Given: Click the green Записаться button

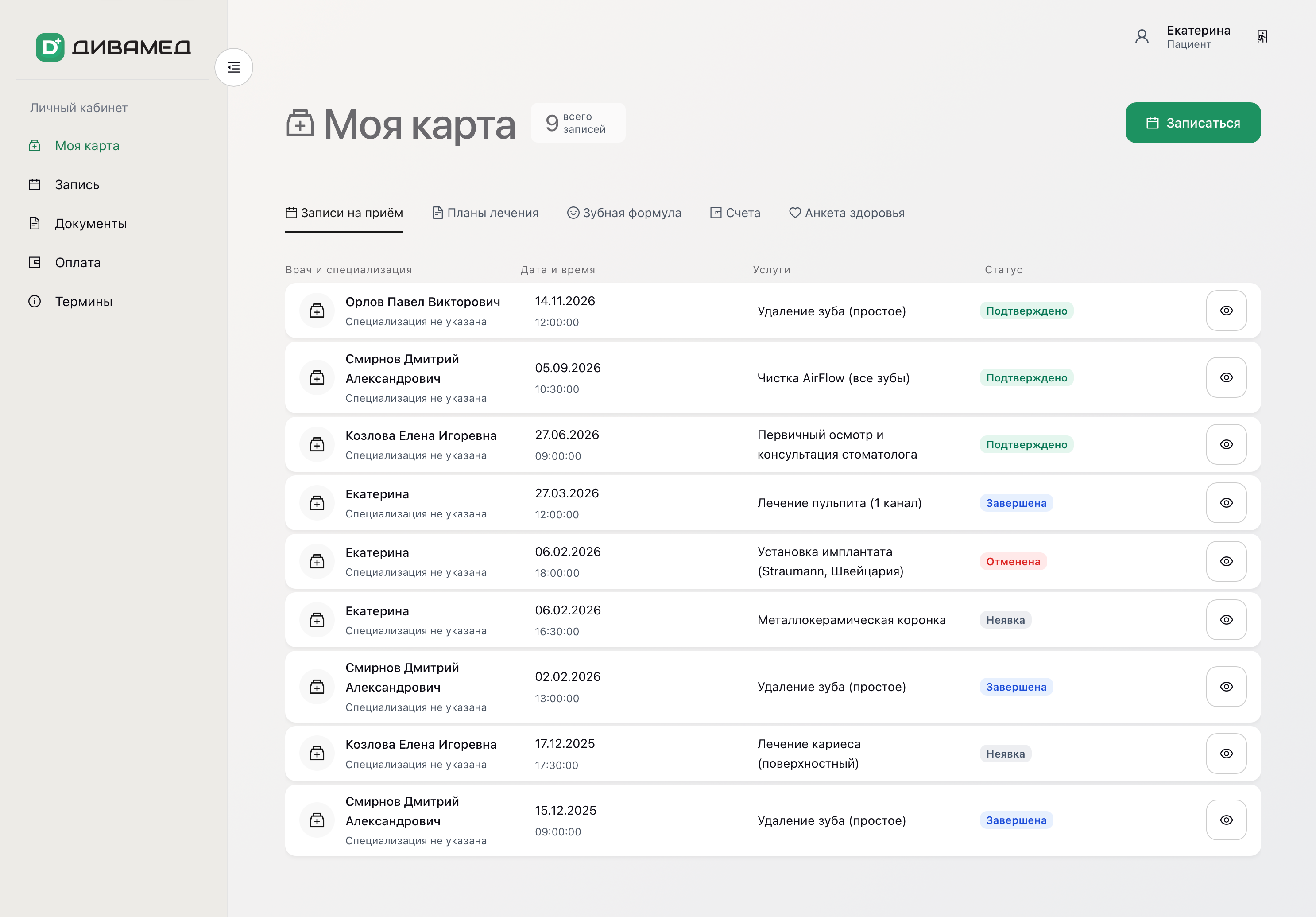Looking at the screenshot, I should coord(1193,123).
